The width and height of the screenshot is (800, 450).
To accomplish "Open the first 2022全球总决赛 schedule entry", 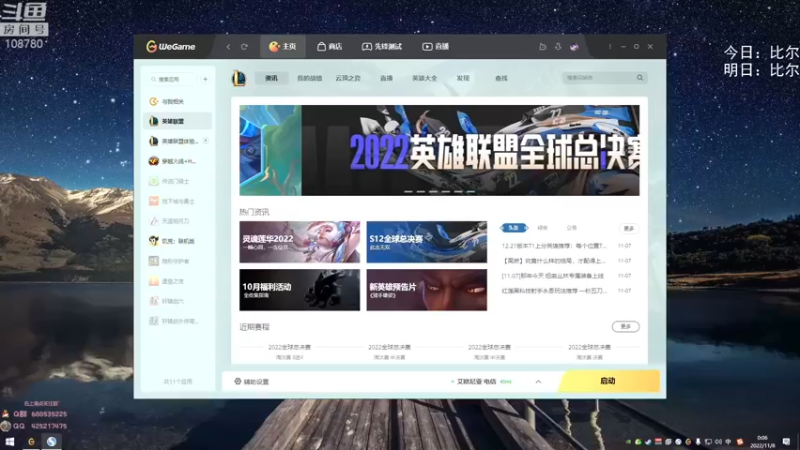I will [x=289, y=352].
